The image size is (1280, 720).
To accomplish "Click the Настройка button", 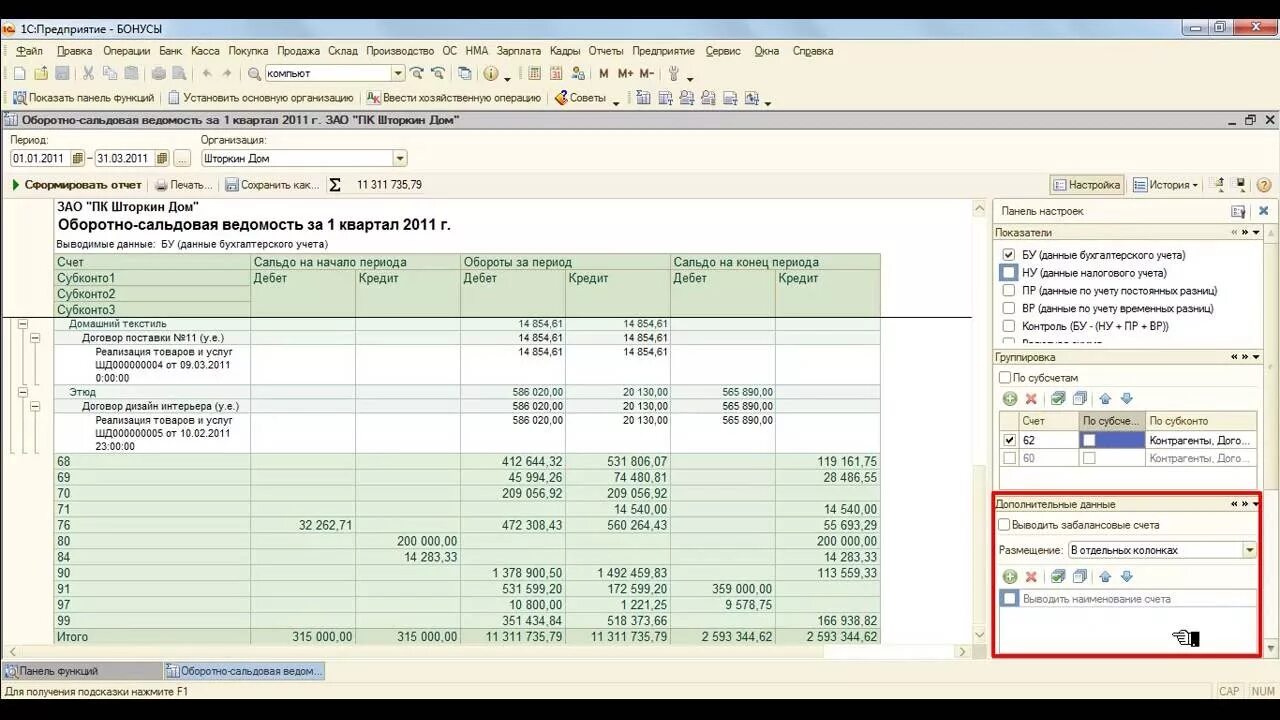I will (x=1087, y=185).
